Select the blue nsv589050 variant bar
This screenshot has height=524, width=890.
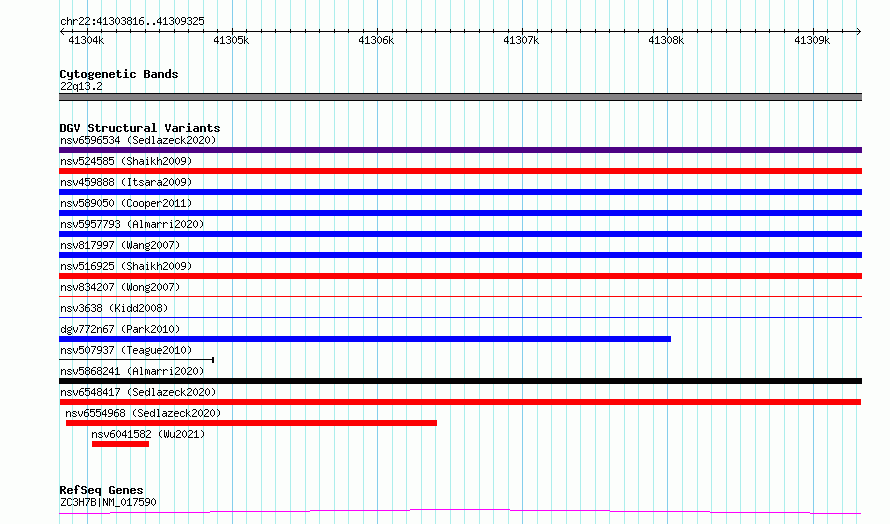[460, 213]
